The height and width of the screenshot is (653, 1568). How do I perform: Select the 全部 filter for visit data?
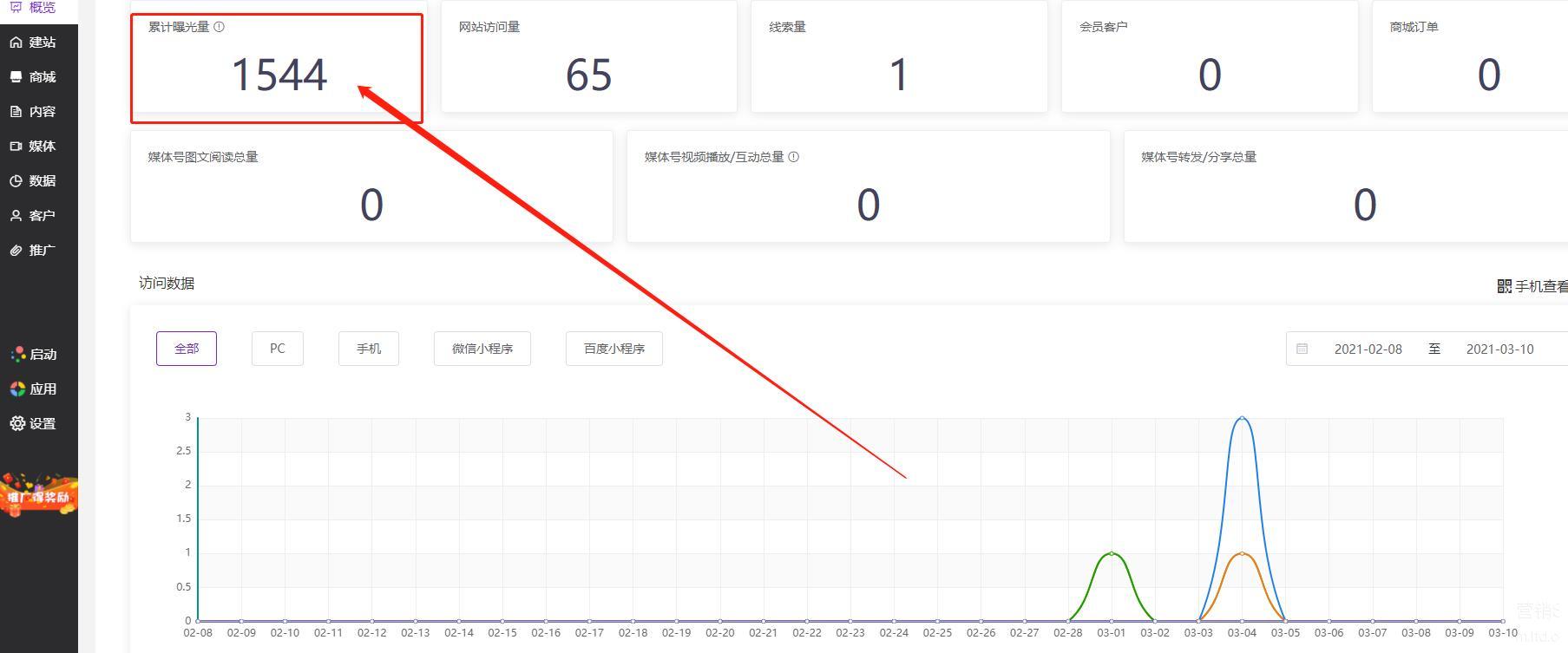[187, 349]
